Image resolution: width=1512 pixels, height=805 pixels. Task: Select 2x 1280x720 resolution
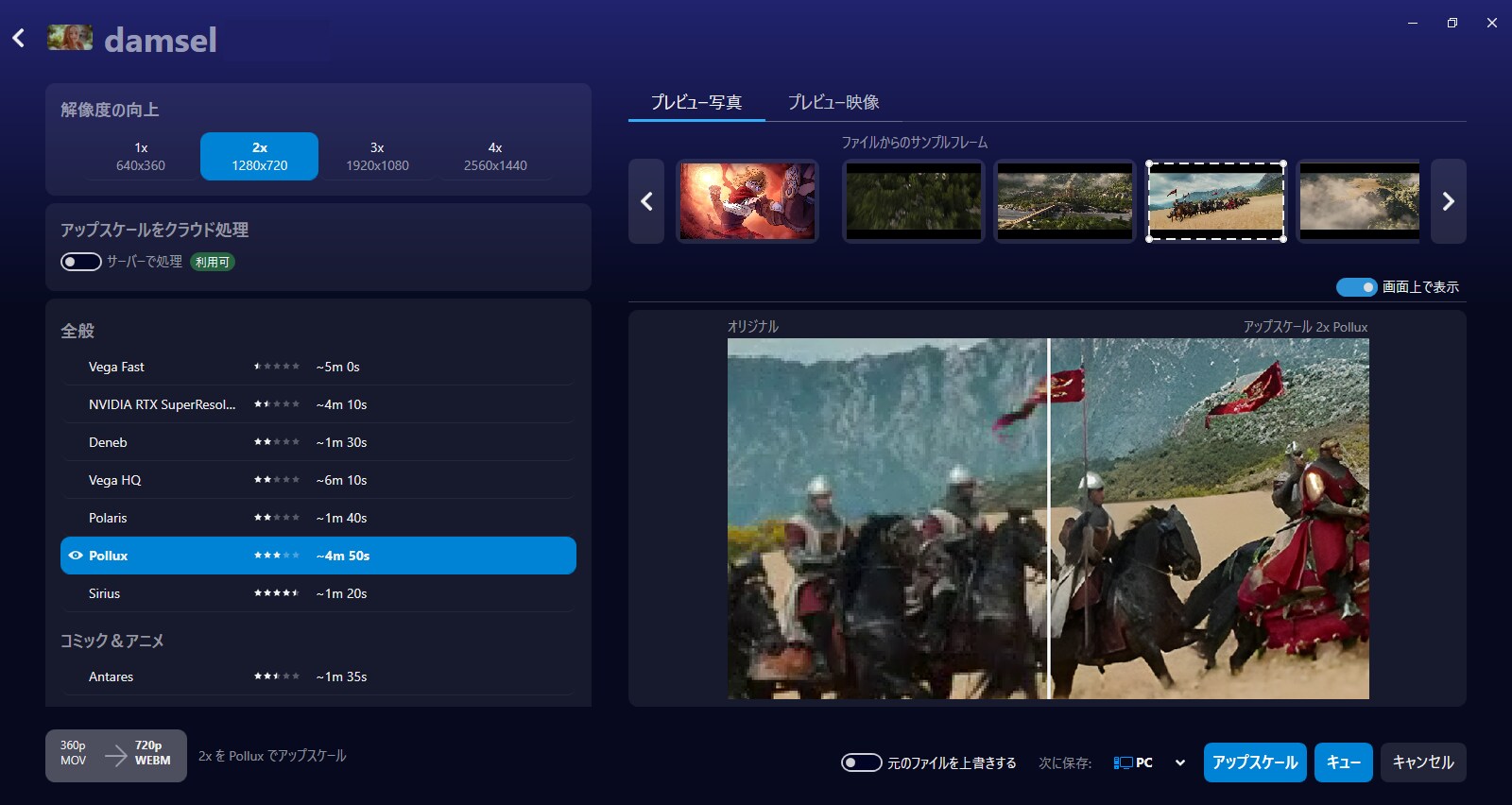point(260,156)
